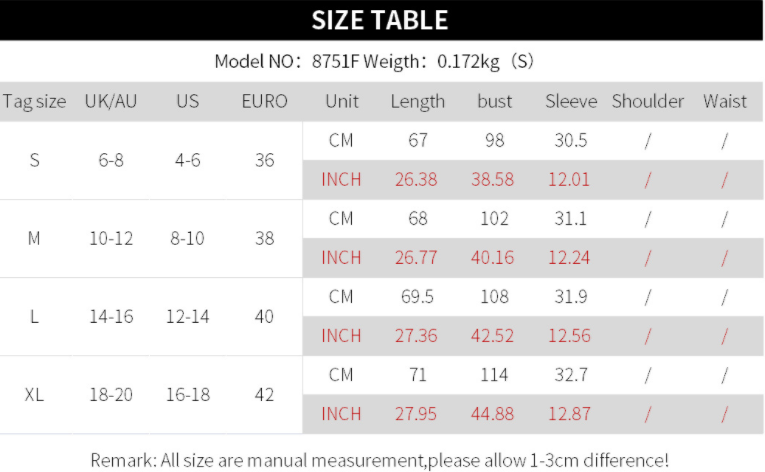Click the Model NO 8751F text line
The height and width of the screenshot is (472, 765).
(375, 62)
